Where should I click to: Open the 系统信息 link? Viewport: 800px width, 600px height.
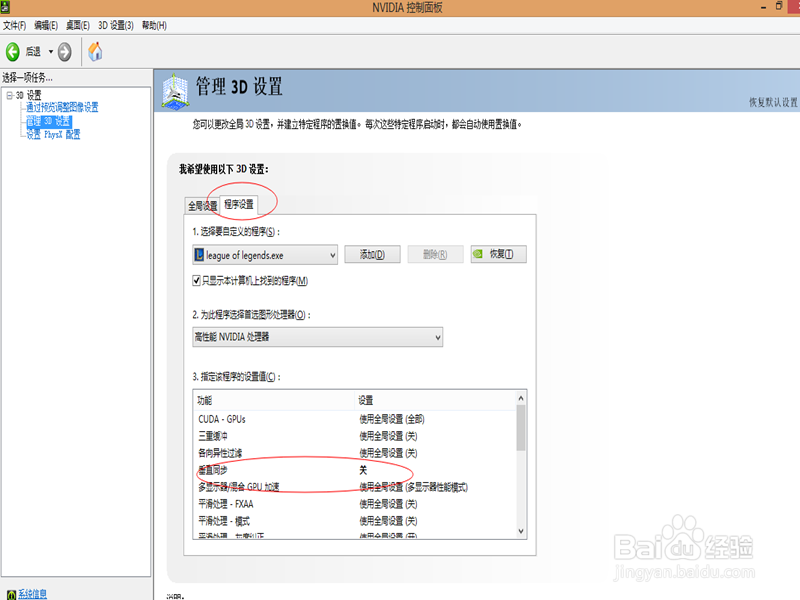tap(33, 594)
